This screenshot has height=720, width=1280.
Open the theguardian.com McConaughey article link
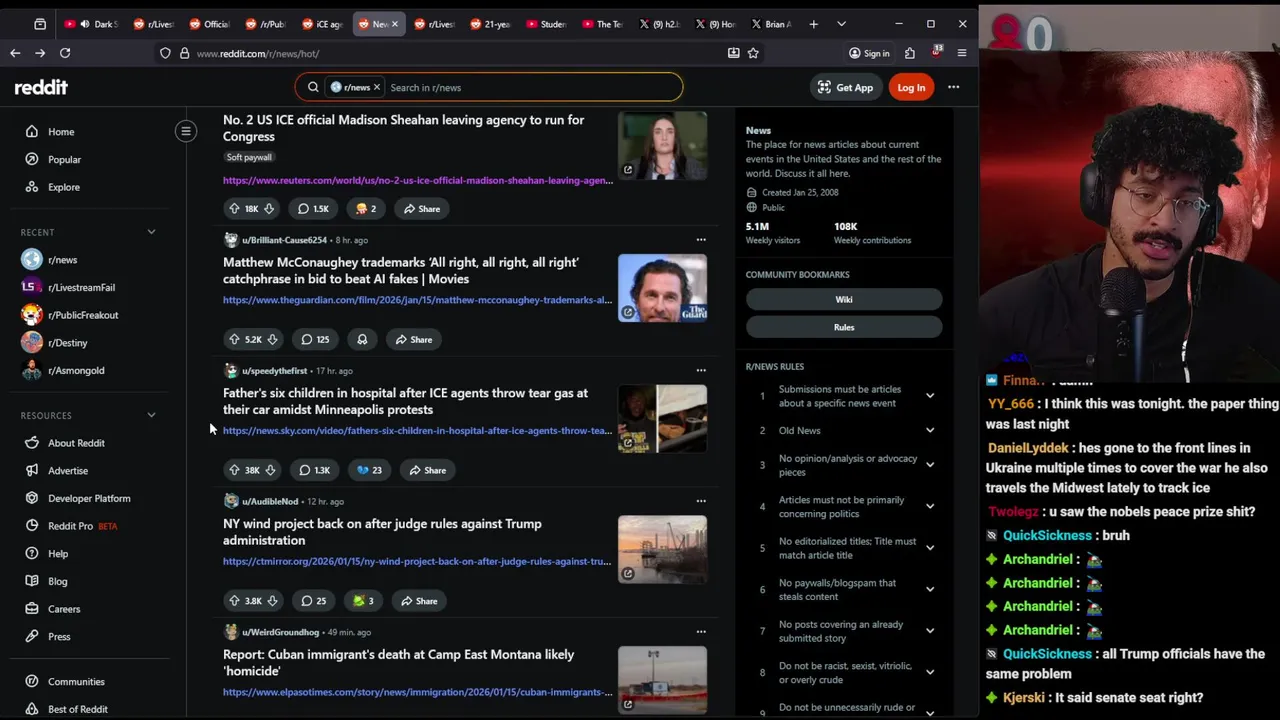[417, 300]
